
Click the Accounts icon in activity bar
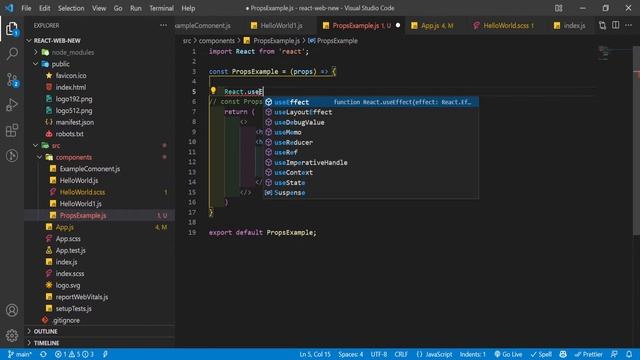(x=12, y=310)
